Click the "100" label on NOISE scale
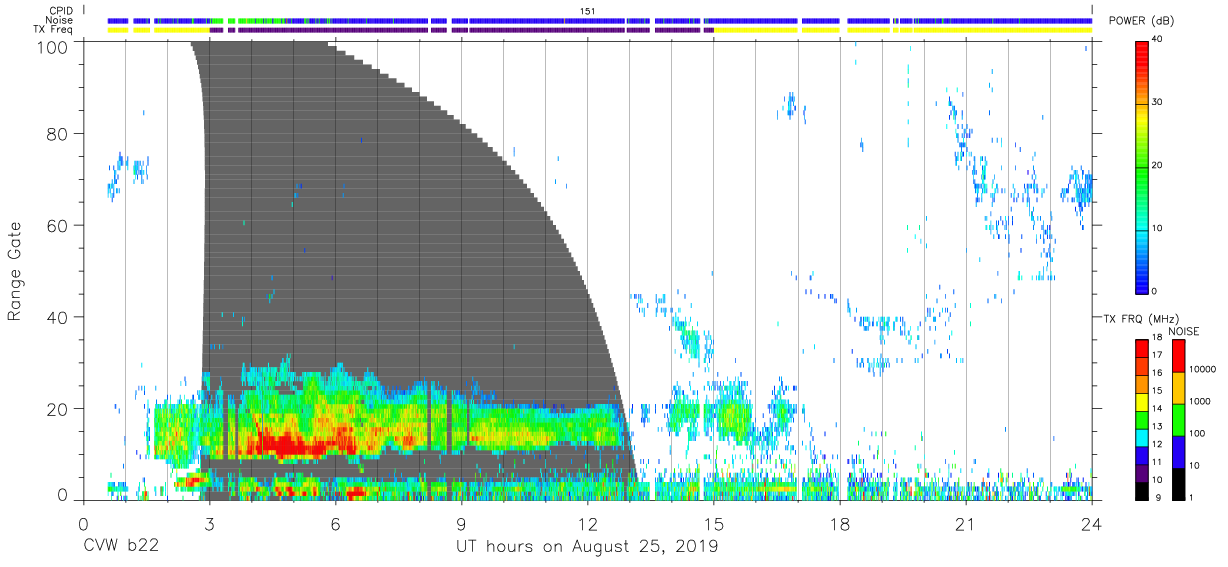 1200,435
